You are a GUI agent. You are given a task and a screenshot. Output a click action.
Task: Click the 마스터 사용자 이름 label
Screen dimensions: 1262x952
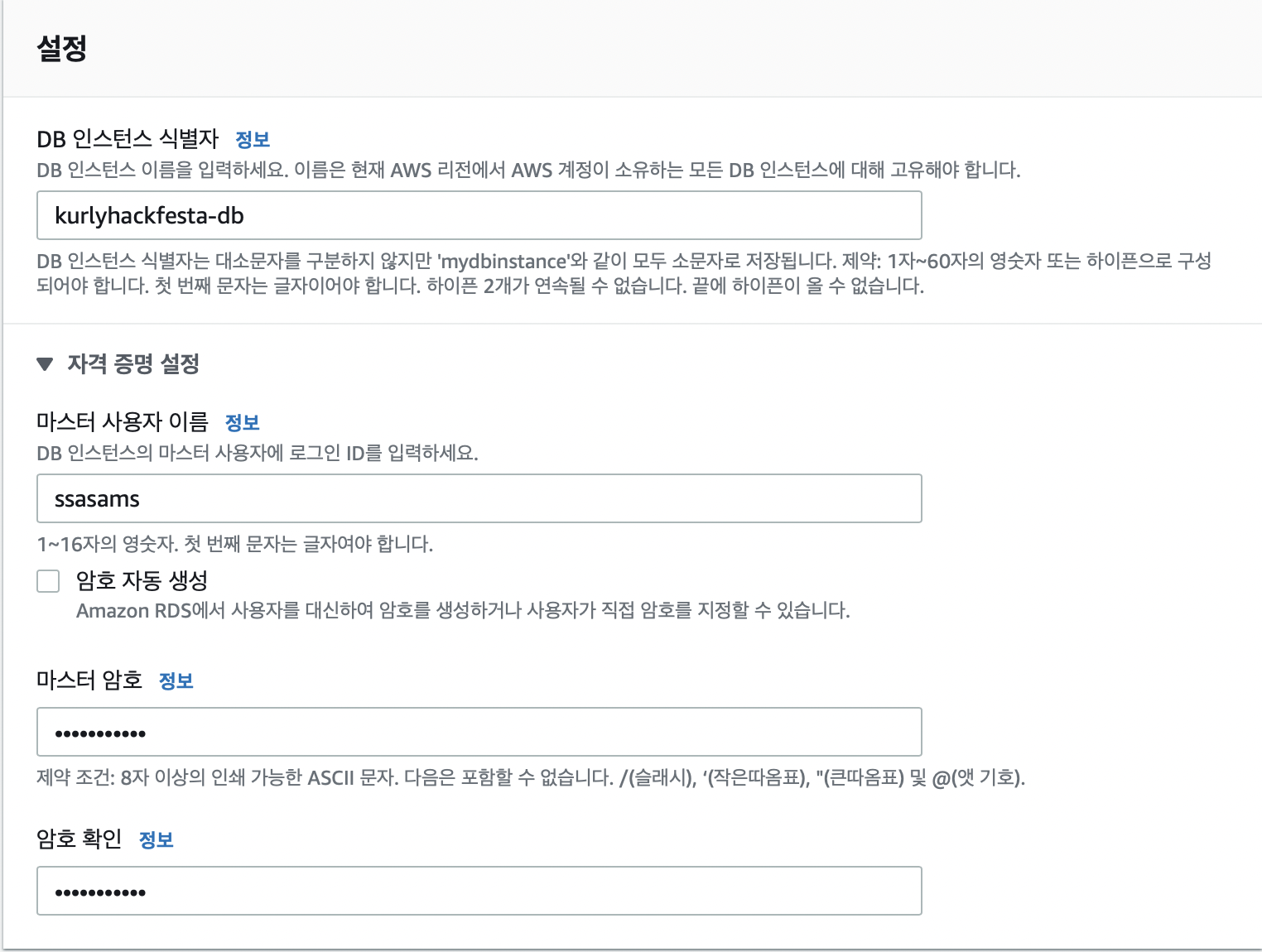coord(123,421)
